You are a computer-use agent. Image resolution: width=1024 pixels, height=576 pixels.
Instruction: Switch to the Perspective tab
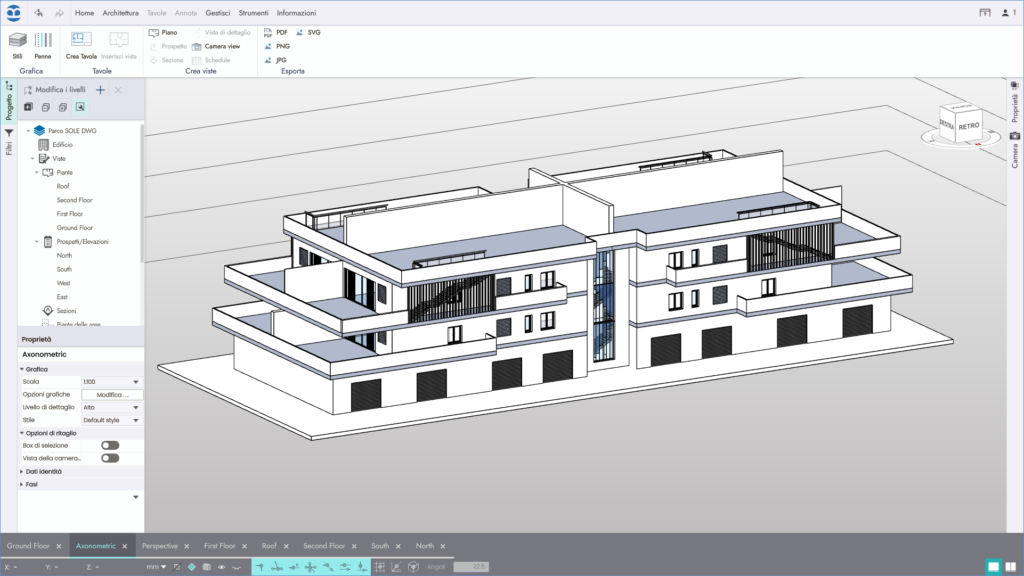click(x=162, y=546)
